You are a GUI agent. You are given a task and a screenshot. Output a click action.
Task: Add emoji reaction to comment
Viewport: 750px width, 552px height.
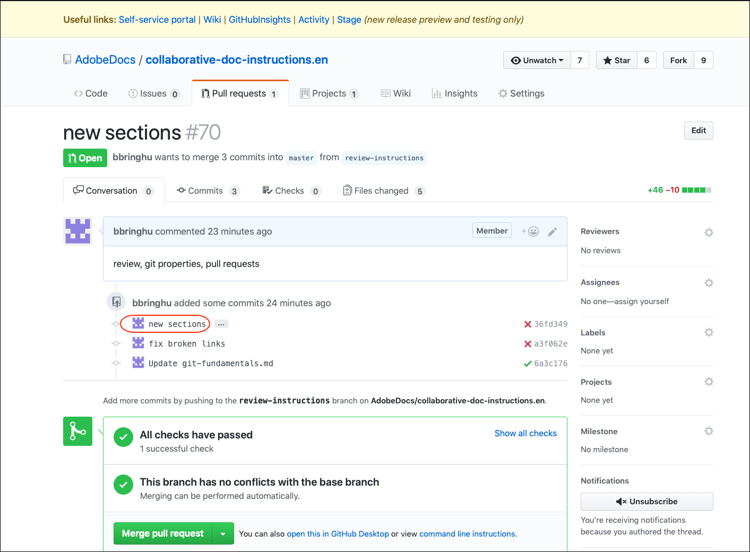pyautogui.click(x=530, y=232)
